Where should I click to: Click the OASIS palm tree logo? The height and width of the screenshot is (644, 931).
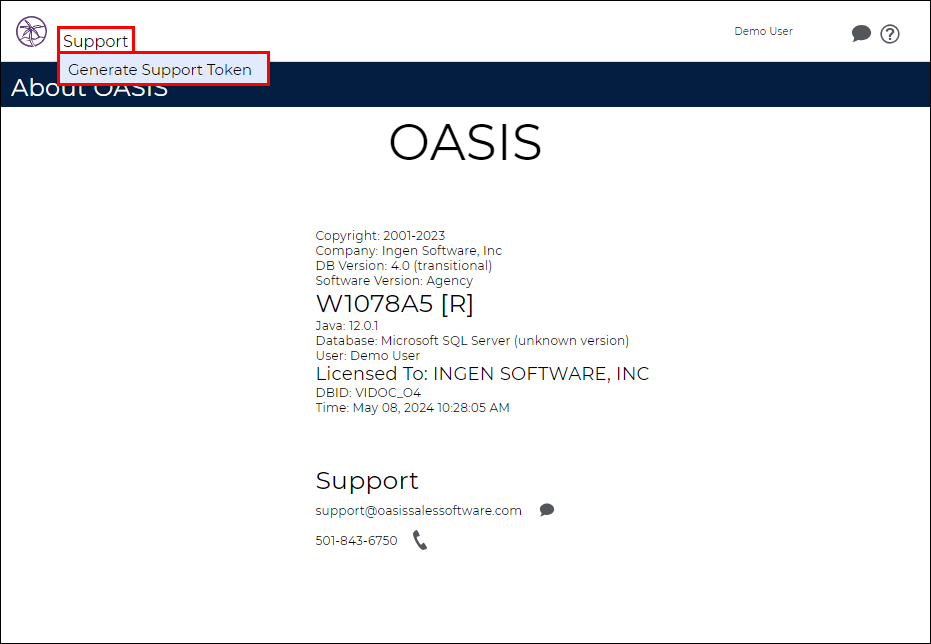31,31
